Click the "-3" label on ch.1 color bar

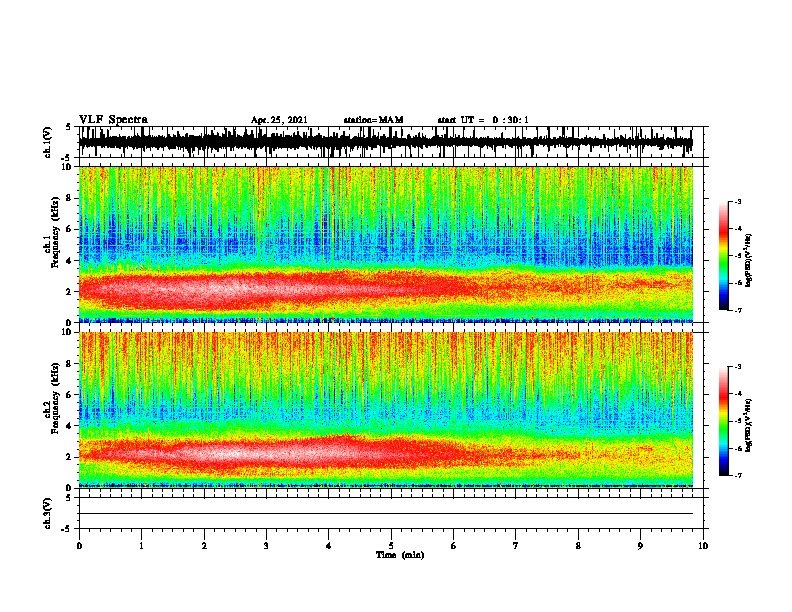pyautogui.click(x=738, y=202)
